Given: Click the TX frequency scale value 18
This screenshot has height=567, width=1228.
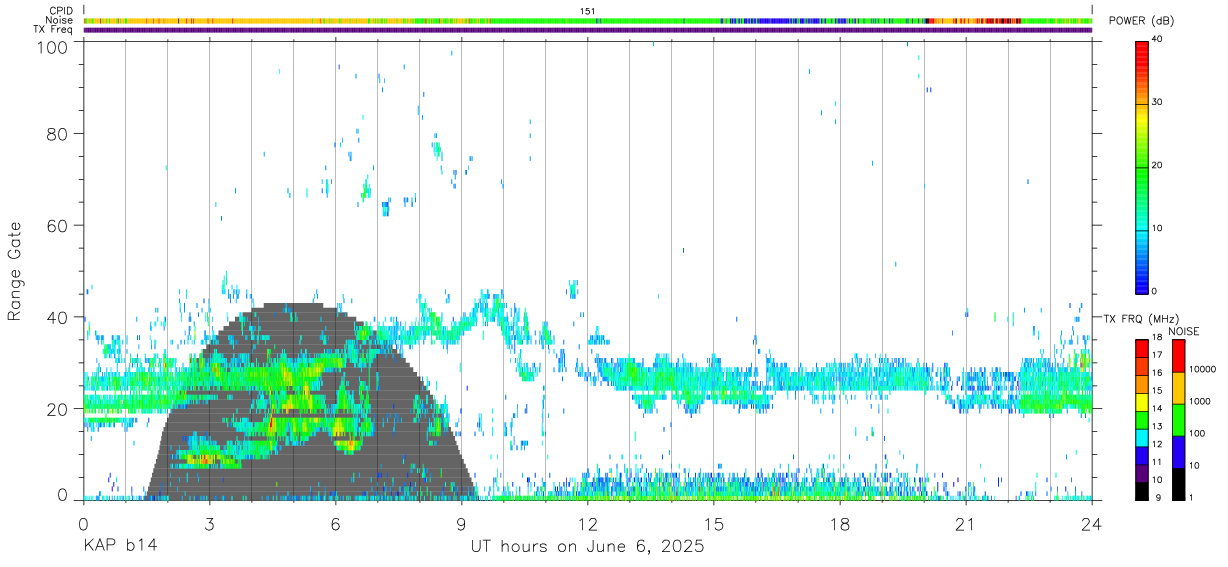Looking at the screenshot, I should pos(1157,337).
